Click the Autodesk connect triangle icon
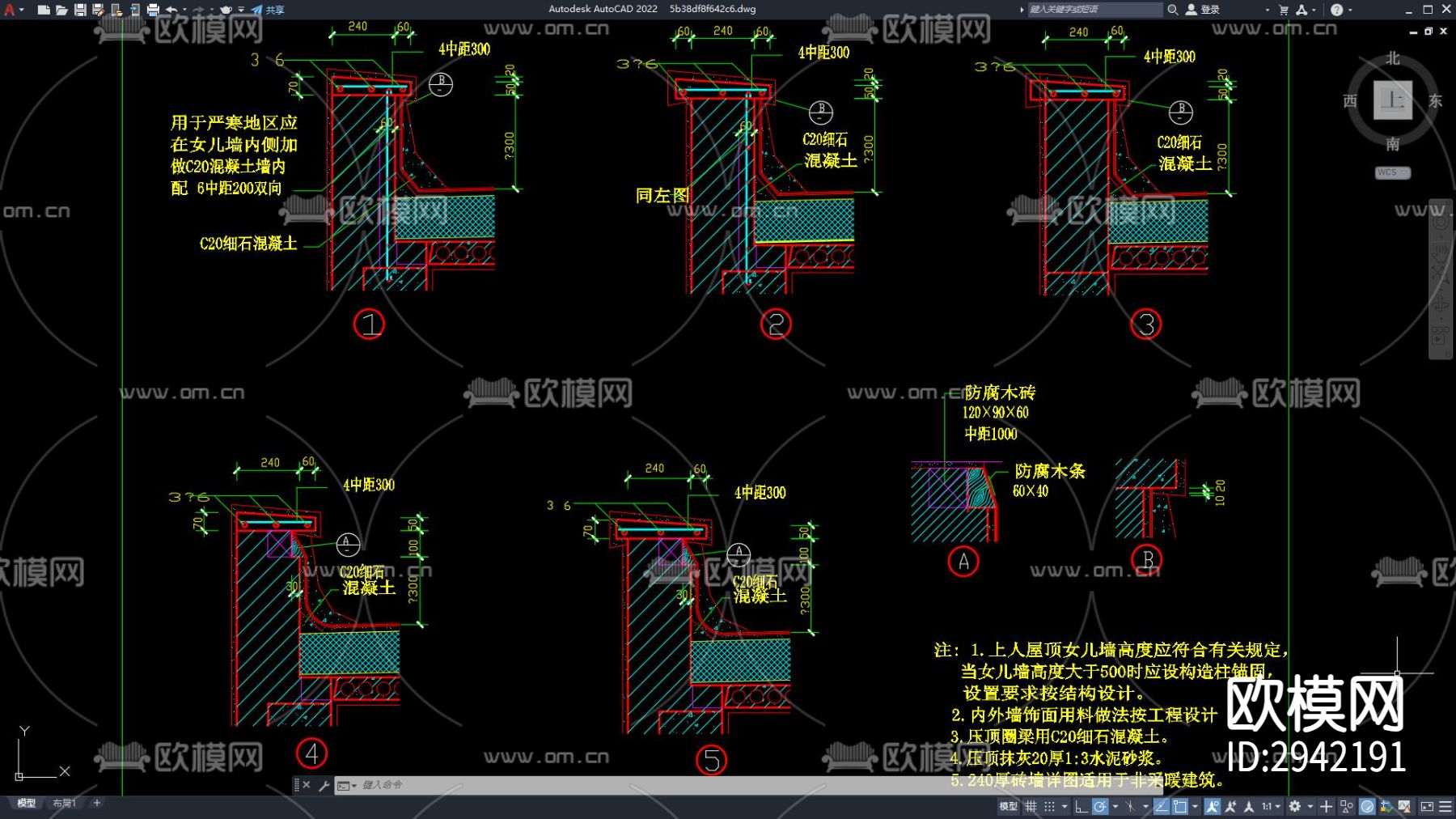 coord(1301,10)
